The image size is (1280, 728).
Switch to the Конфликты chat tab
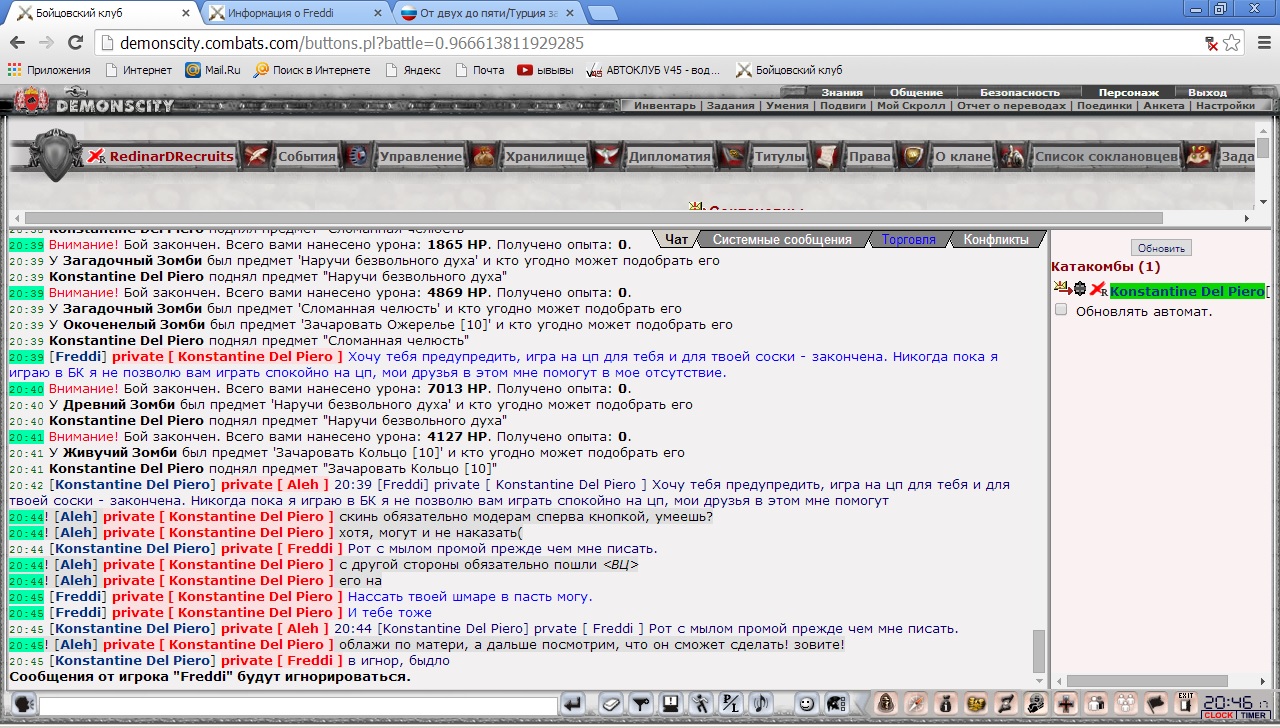[995, 239]
